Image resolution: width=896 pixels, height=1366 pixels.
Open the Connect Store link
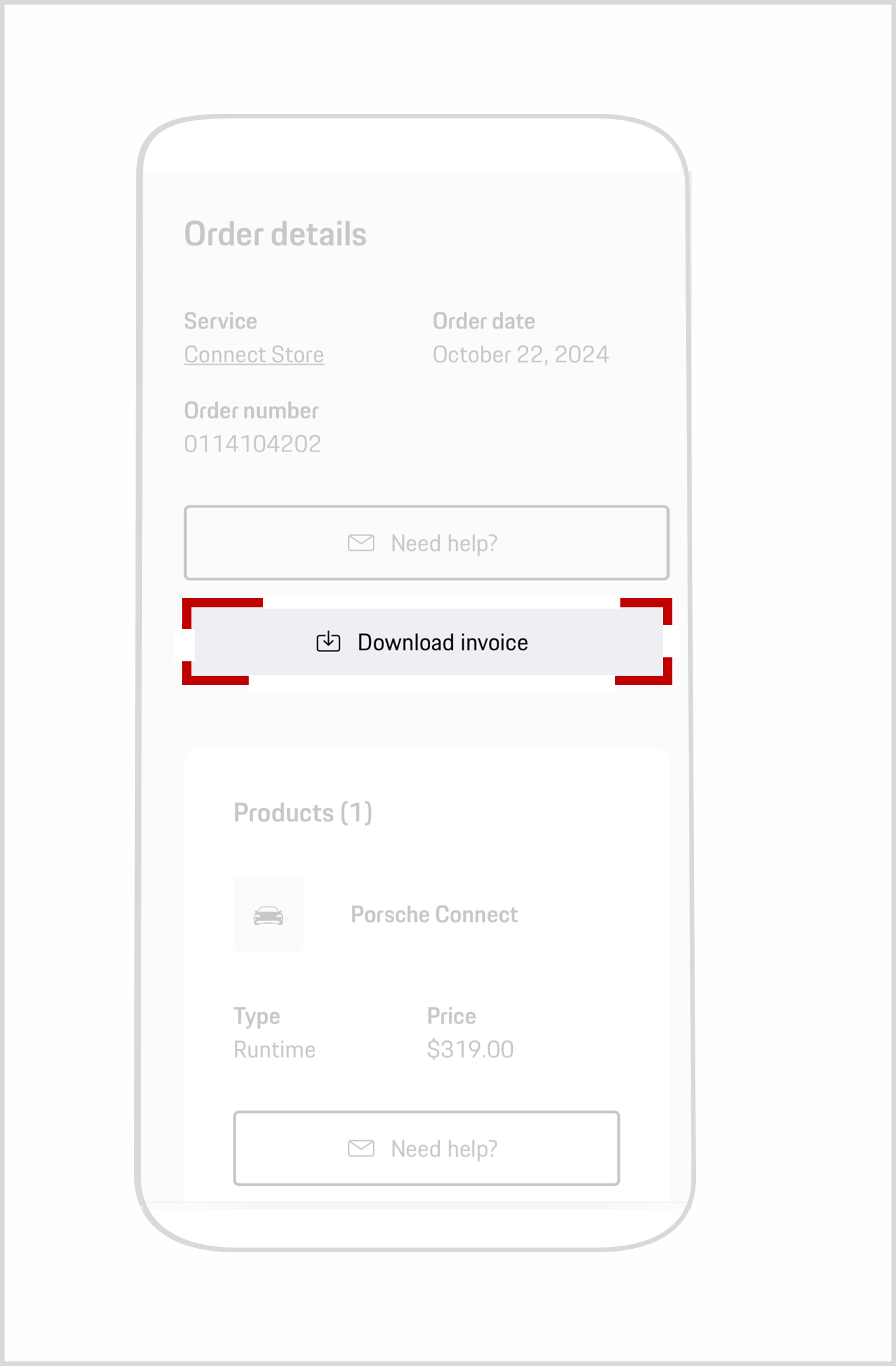[254, 355]
